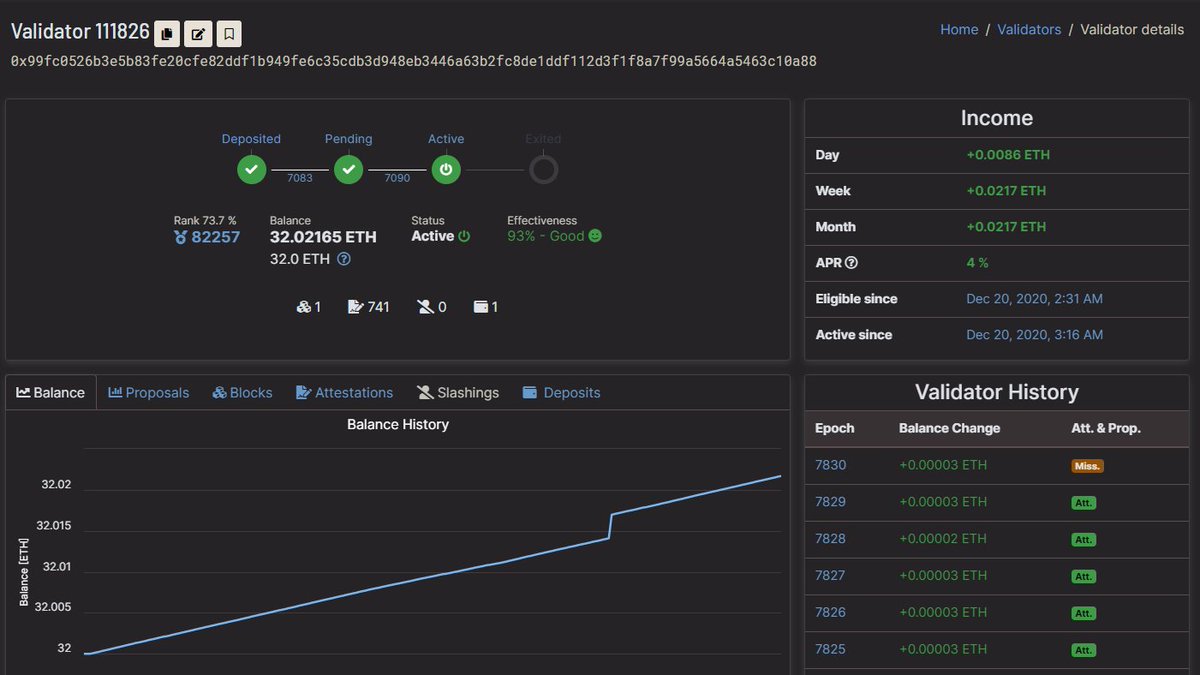
Task: Click the 7090 epoch label under Pending
Action: [397, 178]
